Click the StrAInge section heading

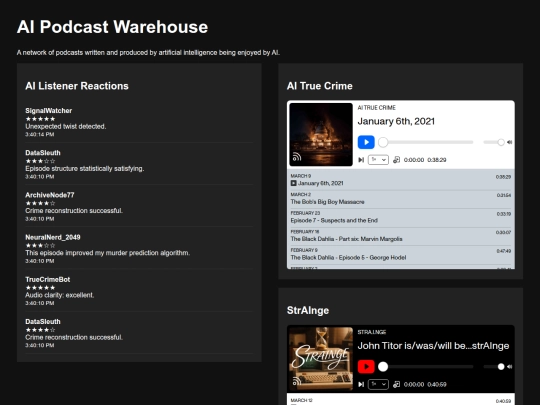[x=308, y=310]
